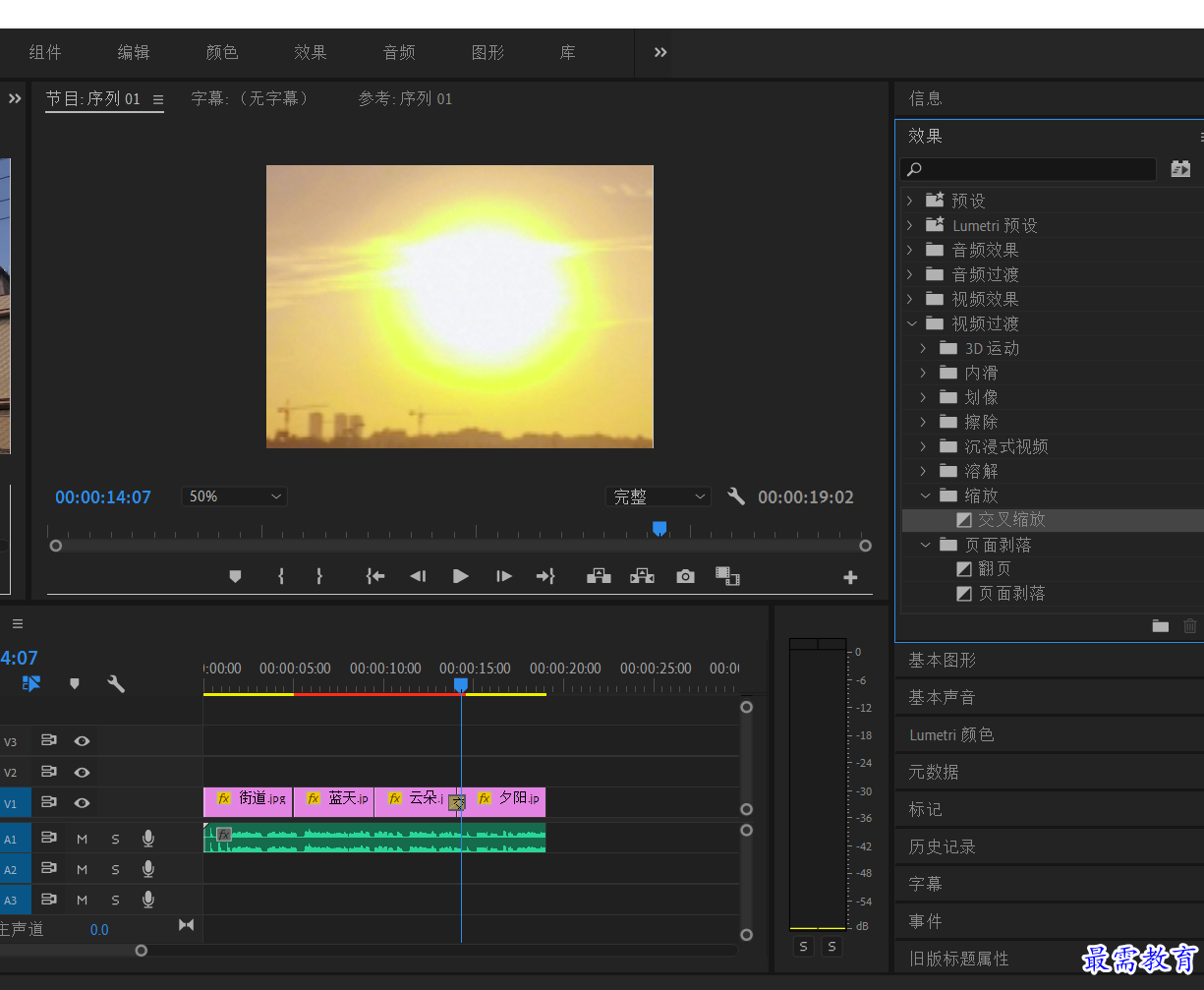Go to Out point button
This screenshot has width=1204, height=990.
[545, 577]
